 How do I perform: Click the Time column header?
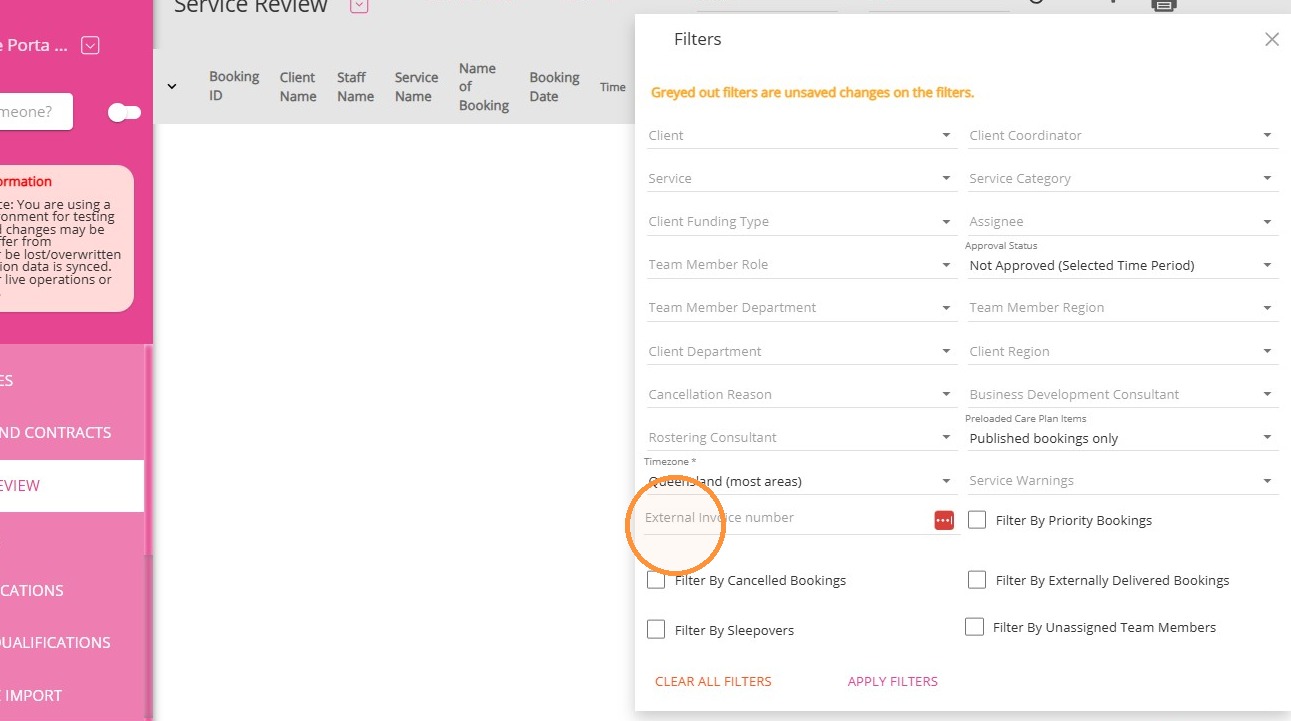(x=613, y=87)
